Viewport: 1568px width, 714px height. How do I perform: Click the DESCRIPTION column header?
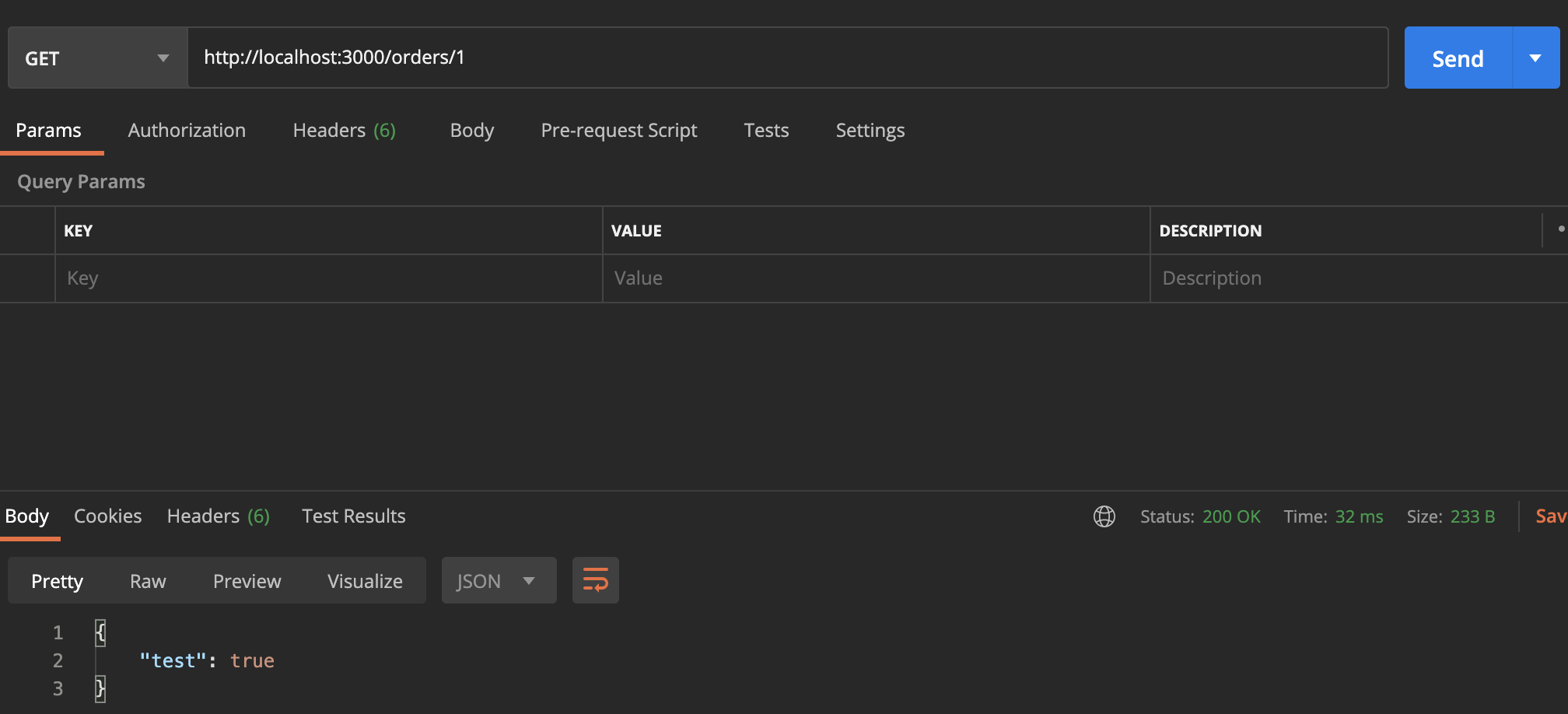(x=1210, y=231)
